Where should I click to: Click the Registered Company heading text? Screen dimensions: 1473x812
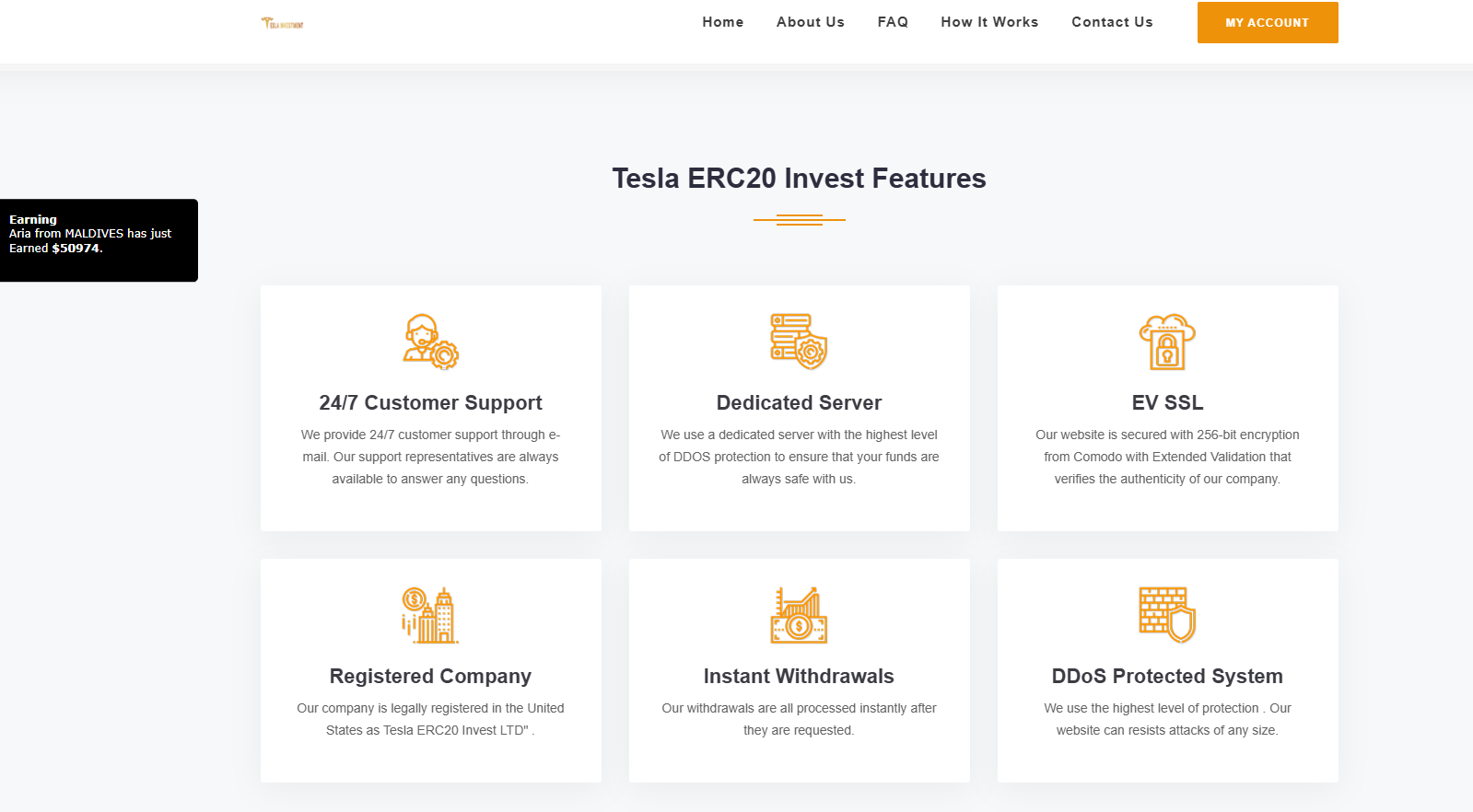coord(430,676)
